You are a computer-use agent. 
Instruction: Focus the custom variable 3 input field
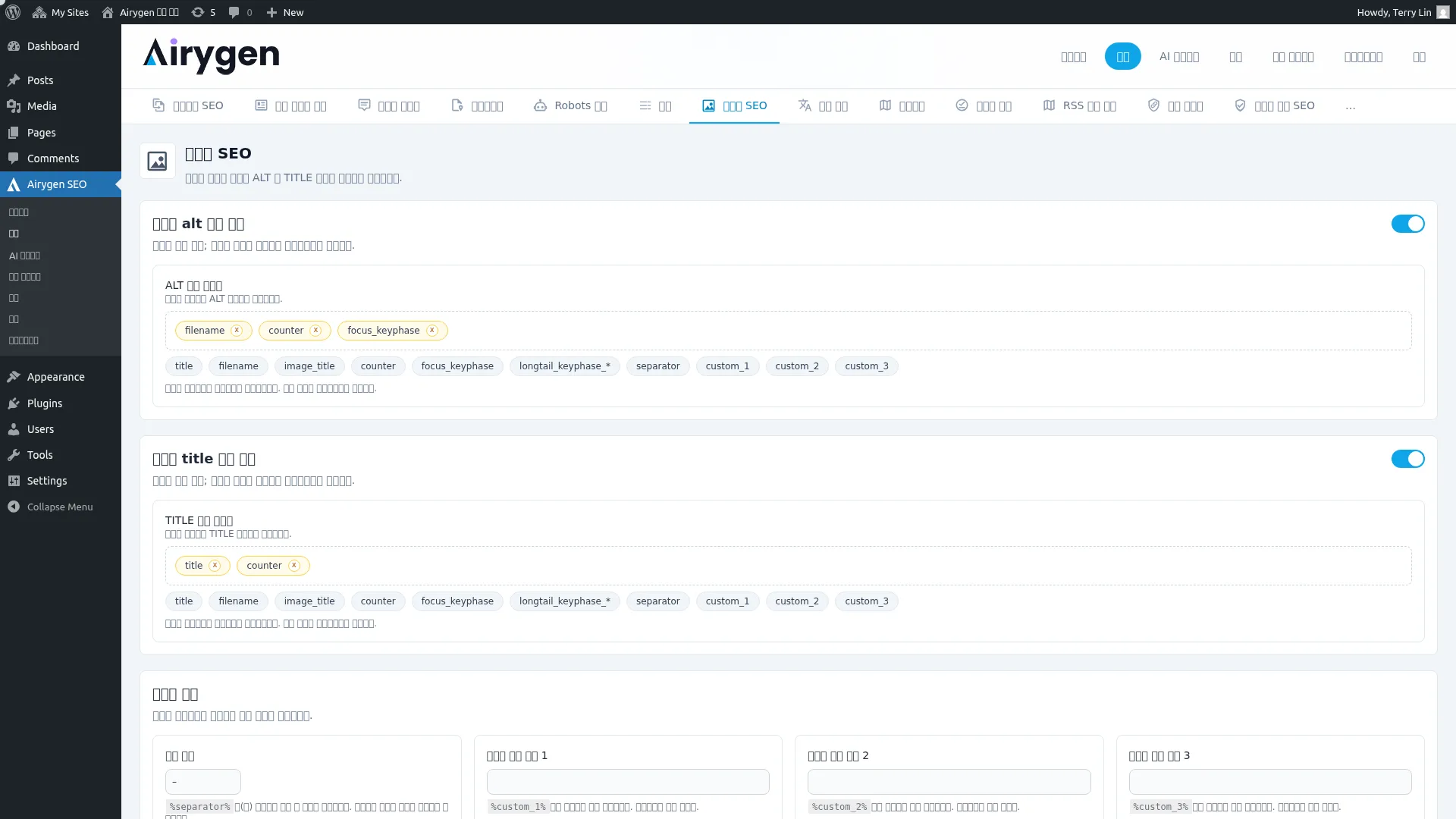tap(1270, 782)
